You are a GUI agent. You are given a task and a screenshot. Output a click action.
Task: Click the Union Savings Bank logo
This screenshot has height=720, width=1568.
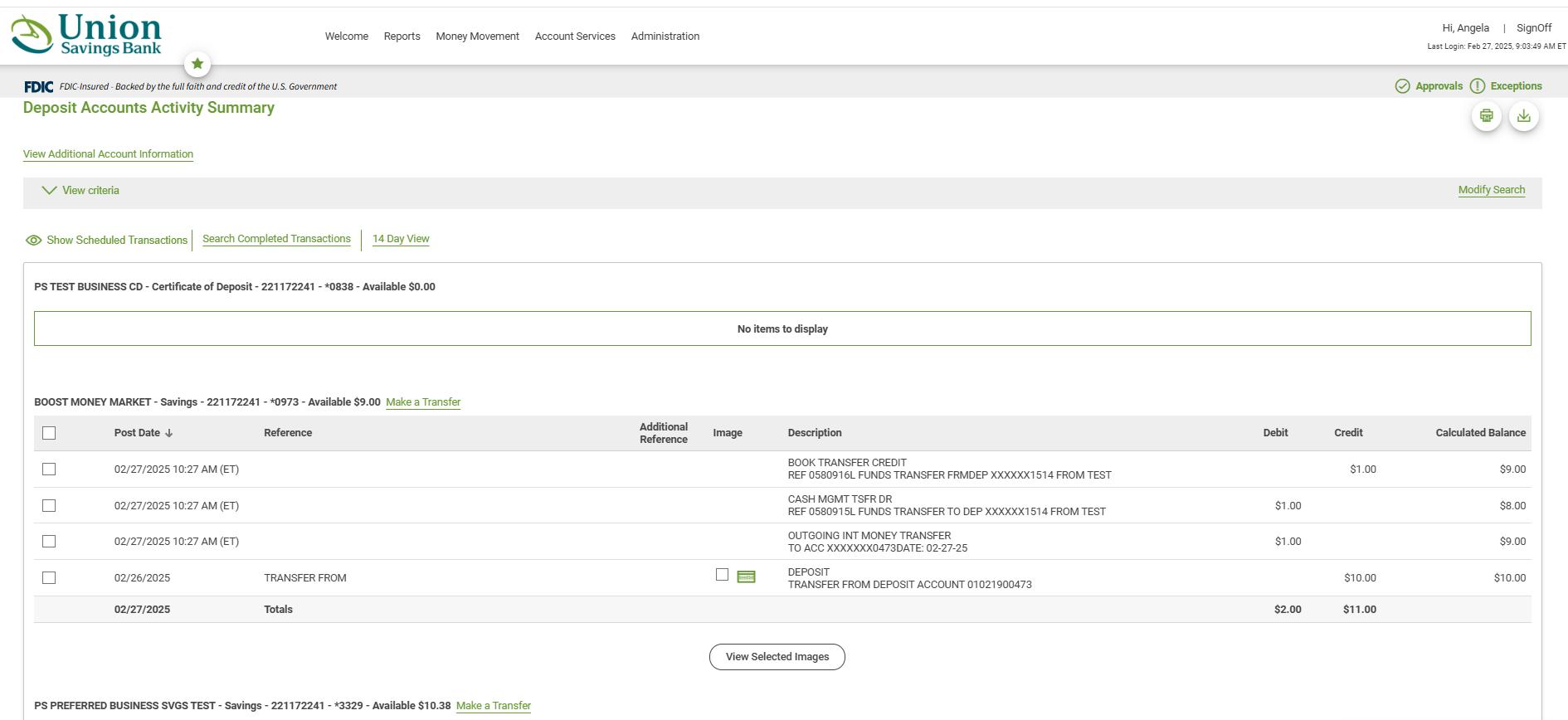(x=86, y=36)
